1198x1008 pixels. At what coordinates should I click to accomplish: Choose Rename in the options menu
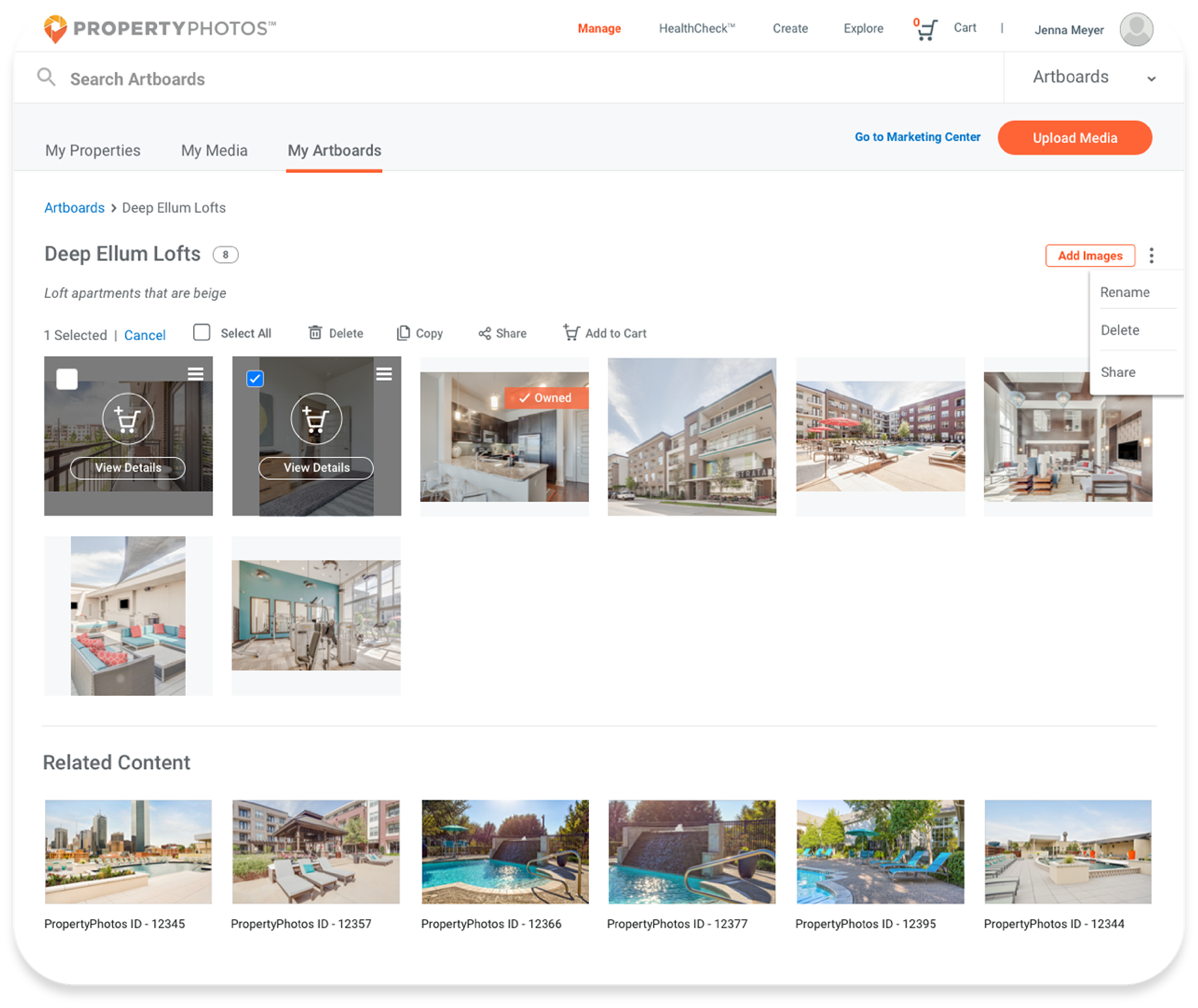(1124, 292)
